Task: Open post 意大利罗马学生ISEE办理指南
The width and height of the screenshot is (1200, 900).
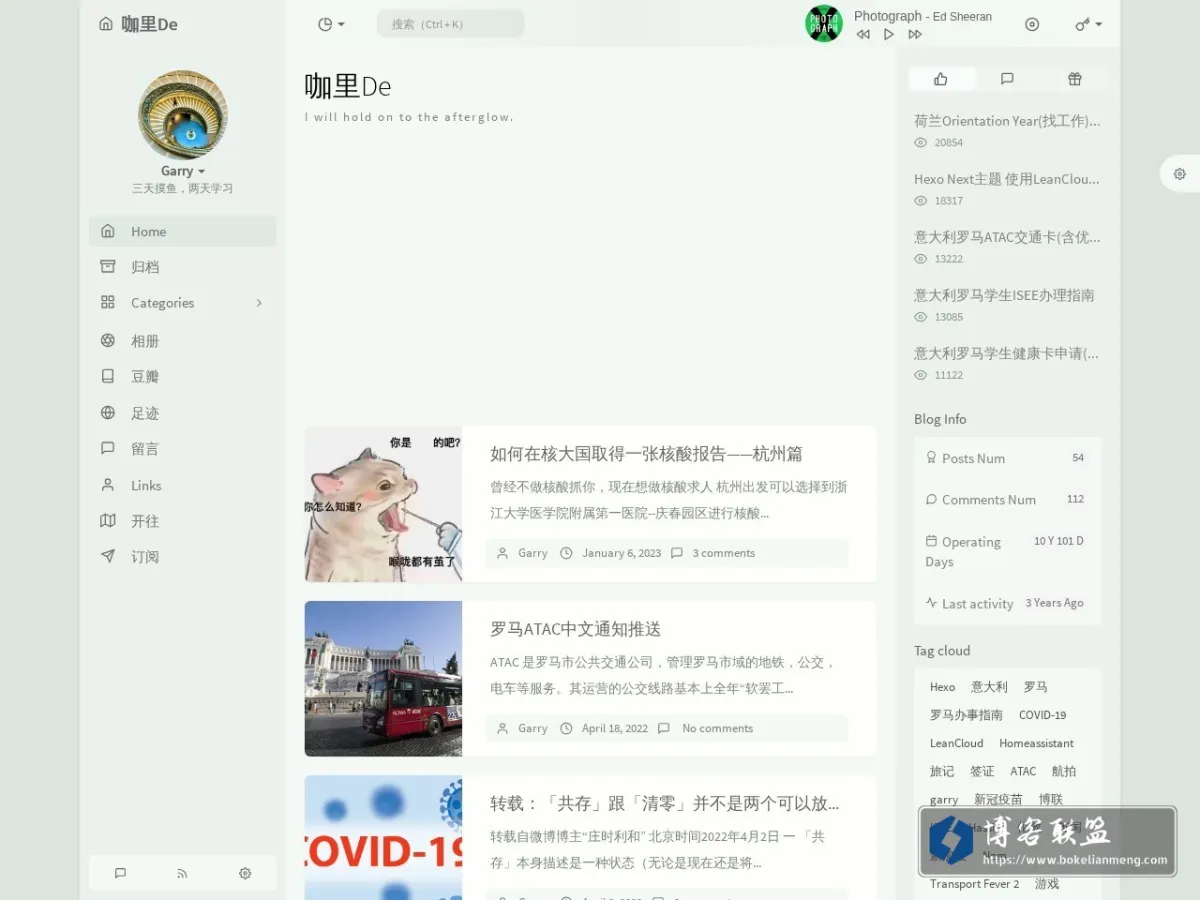Action: tap(1004, 295)
